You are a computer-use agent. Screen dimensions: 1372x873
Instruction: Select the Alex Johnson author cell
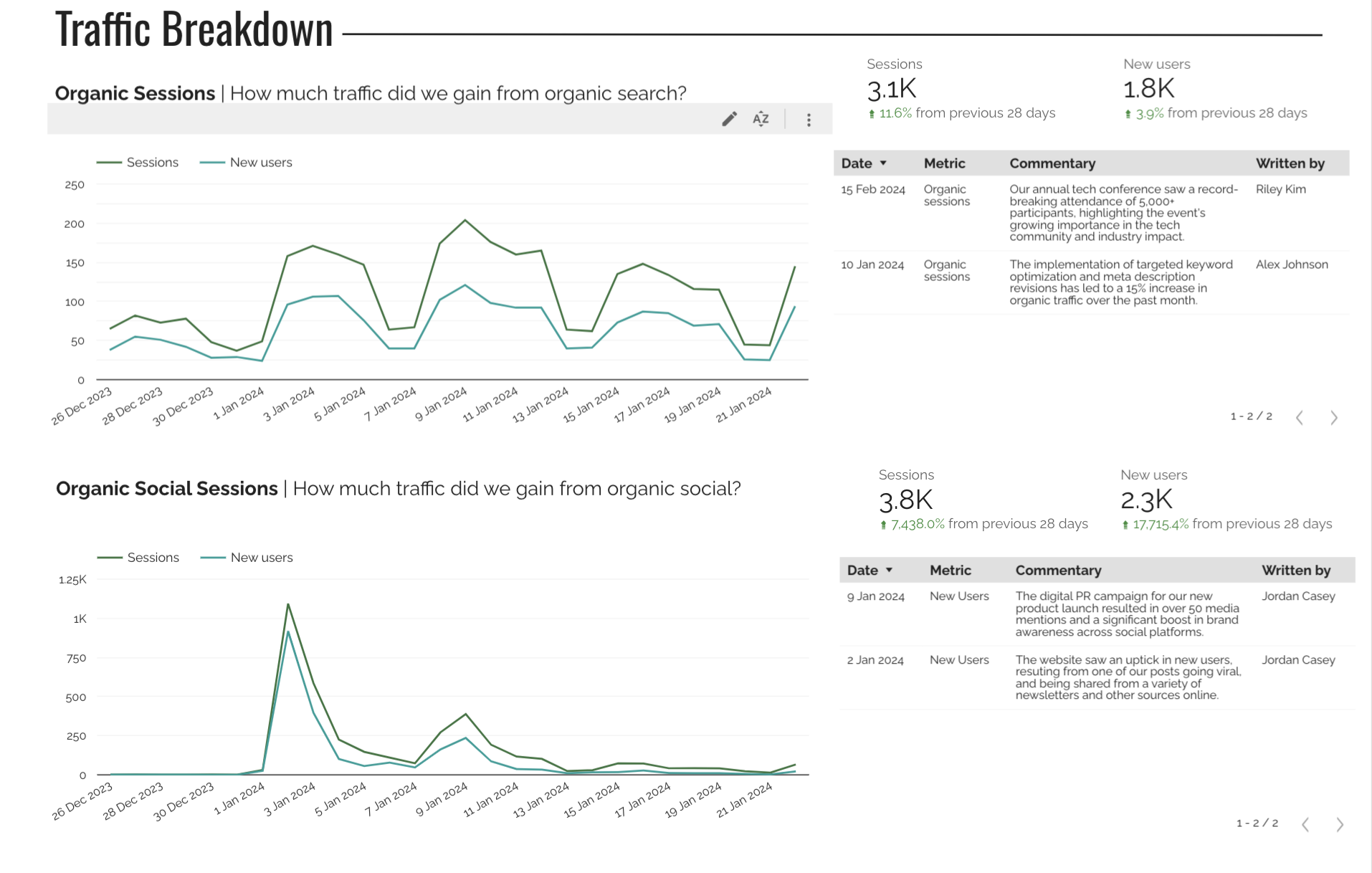(1292, 264)
